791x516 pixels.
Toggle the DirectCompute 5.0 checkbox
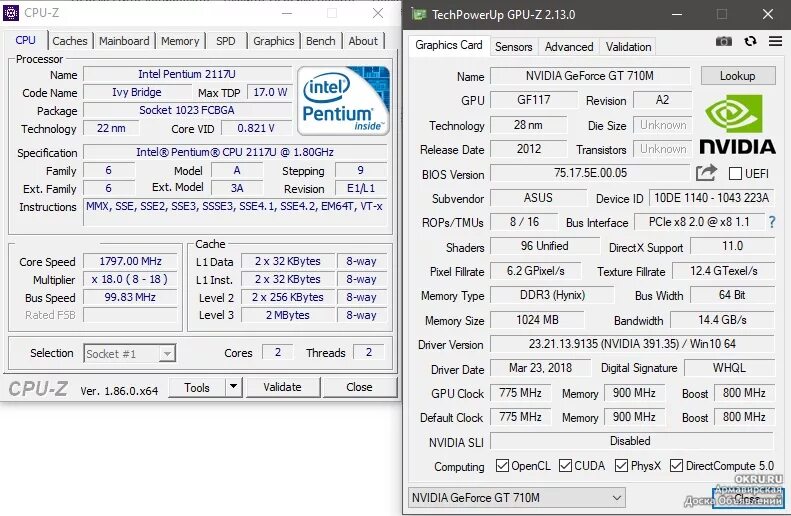(676, 466)
